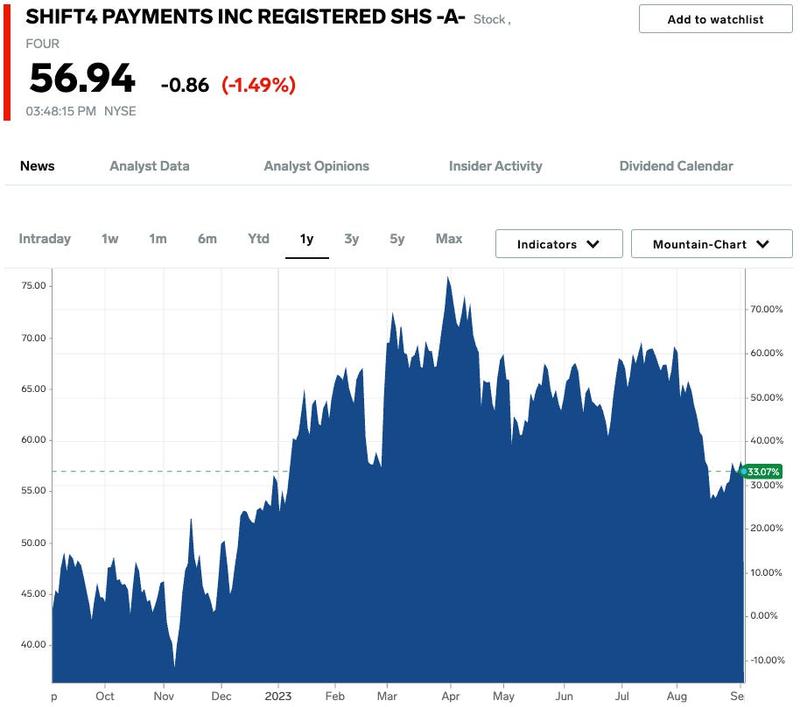The height and width of the screenshot is (707, 800).
Task: Click the 56.94 stock price
Action: (82, 78)
